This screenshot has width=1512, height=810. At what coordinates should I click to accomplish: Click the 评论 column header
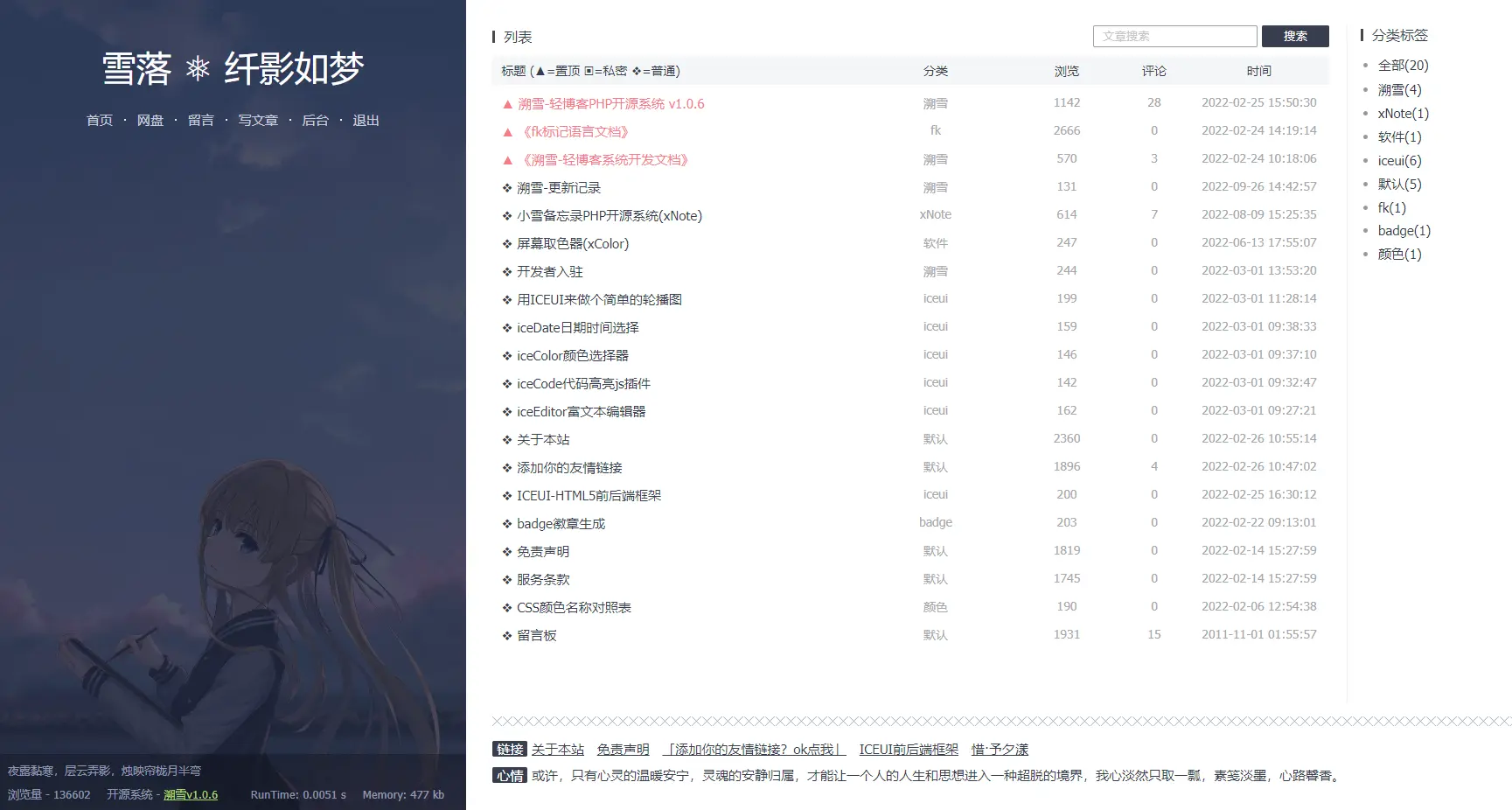click(x=1154, y=71)
